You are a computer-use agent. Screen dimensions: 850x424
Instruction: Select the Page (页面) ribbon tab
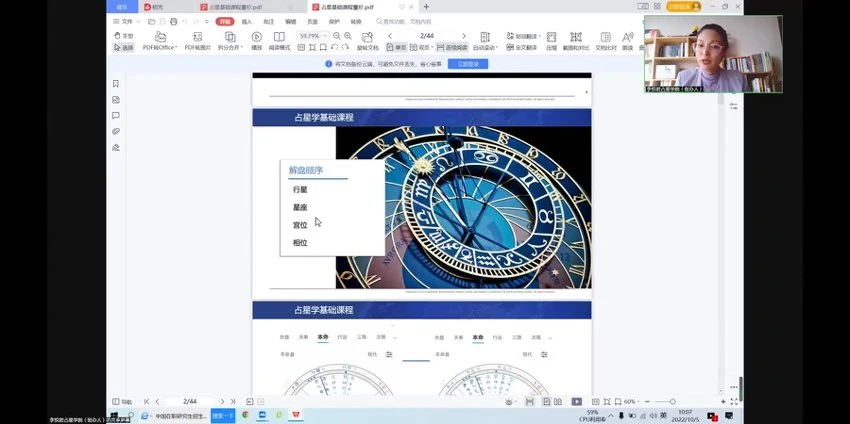[312, 22]
